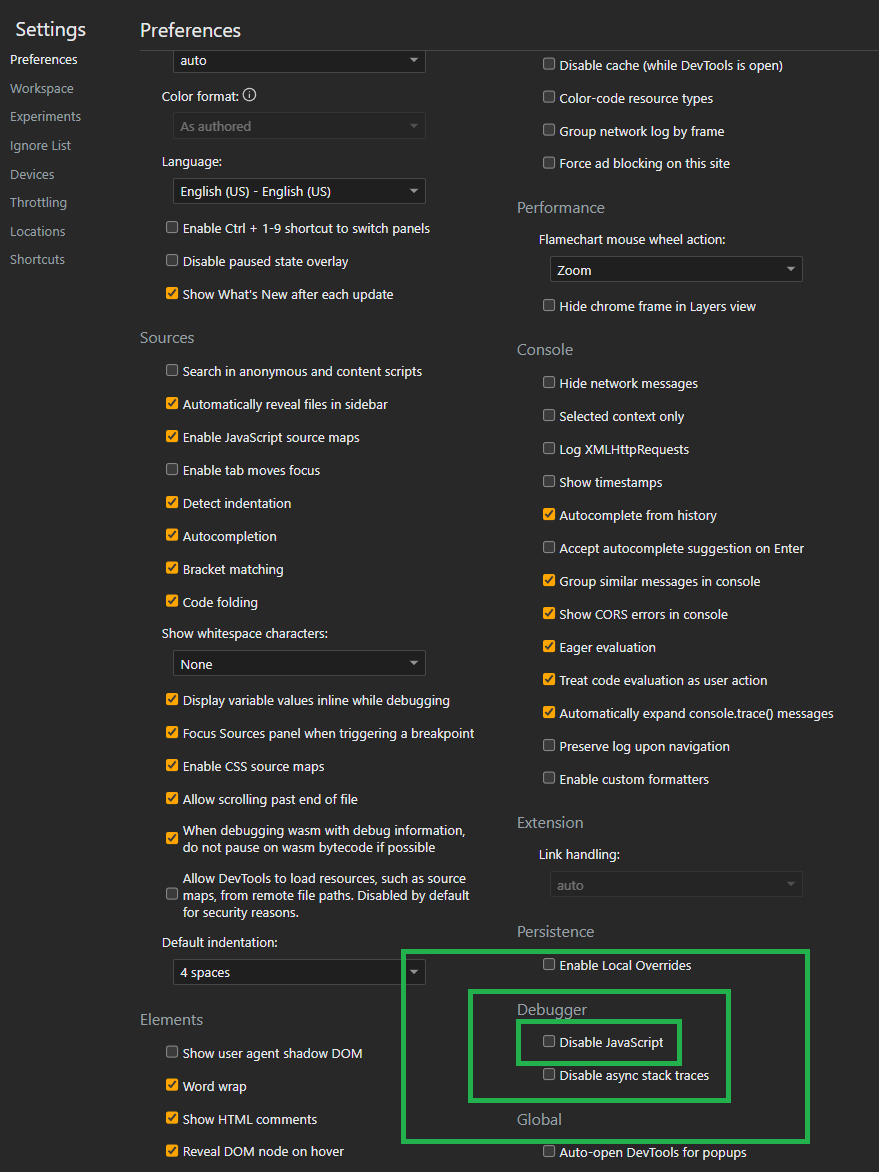
Task: Turn off Word wrap checkbox
Action: 172,1085
